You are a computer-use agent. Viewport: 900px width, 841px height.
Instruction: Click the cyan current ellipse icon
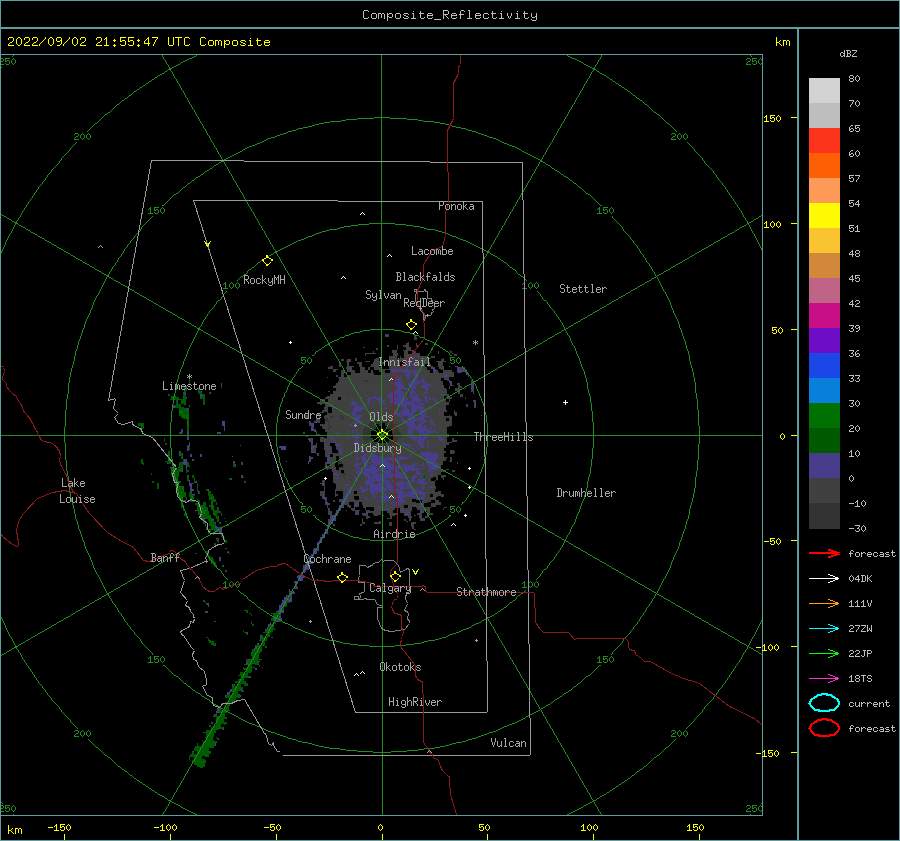click(824, 703)
